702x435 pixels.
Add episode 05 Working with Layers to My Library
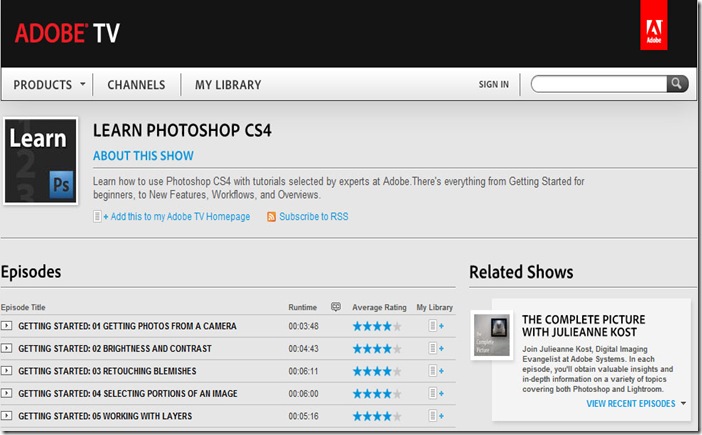(x=436, y=416)
